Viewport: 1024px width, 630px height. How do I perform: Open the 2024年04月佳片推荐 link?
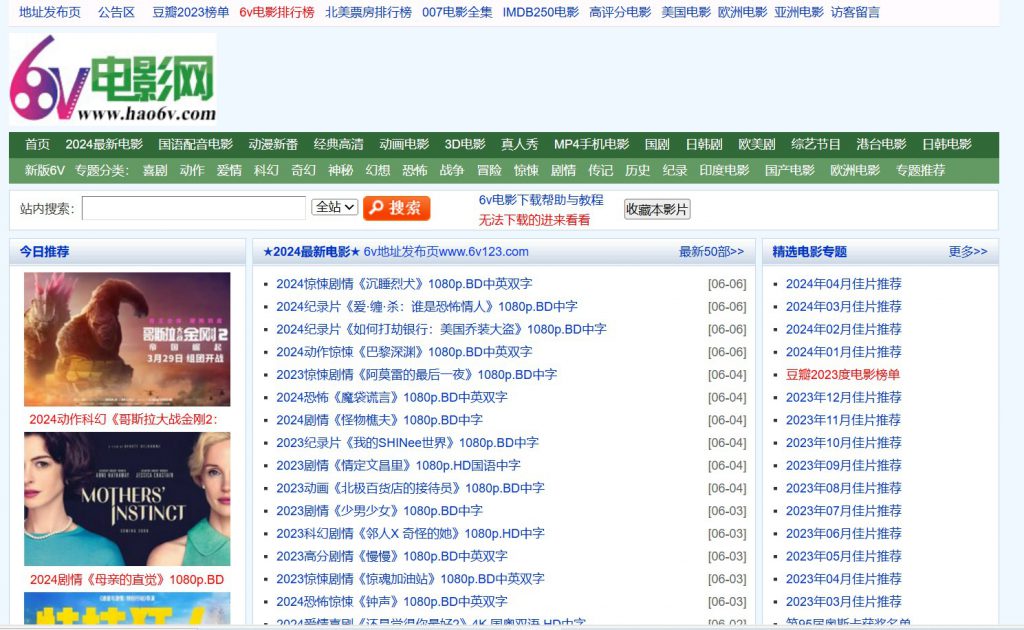pyautogui.click(x=843, y=284)
